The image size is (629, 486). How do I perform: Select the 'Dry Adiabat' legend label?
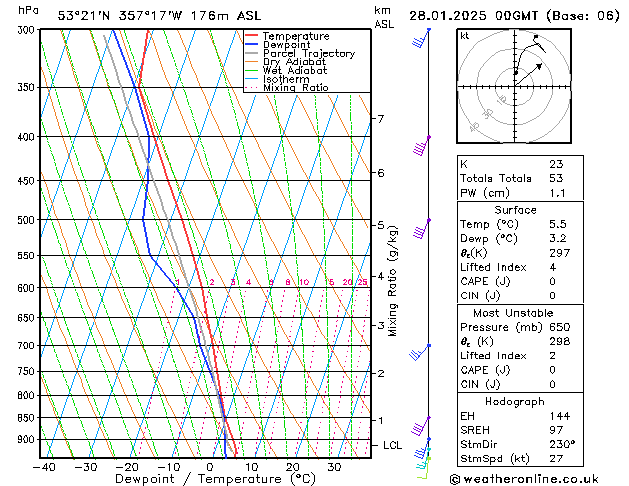[294, 62]
